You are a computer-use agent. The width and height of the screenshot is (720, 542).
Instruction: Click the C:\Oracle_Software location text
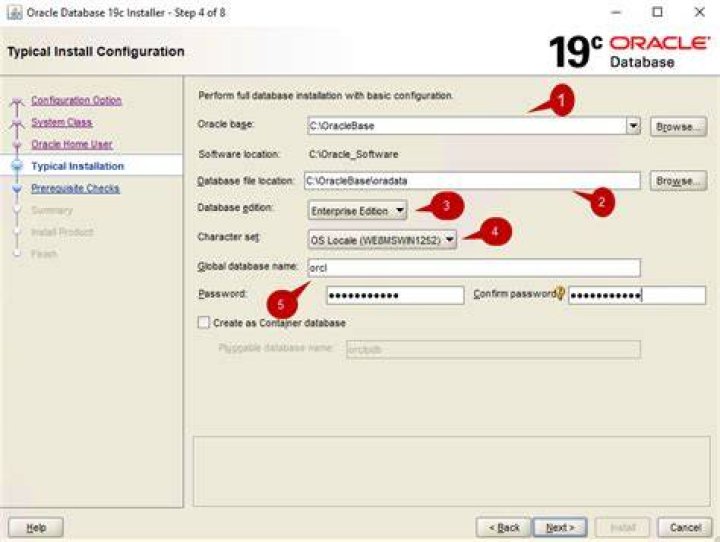click(x=354, y=154)
